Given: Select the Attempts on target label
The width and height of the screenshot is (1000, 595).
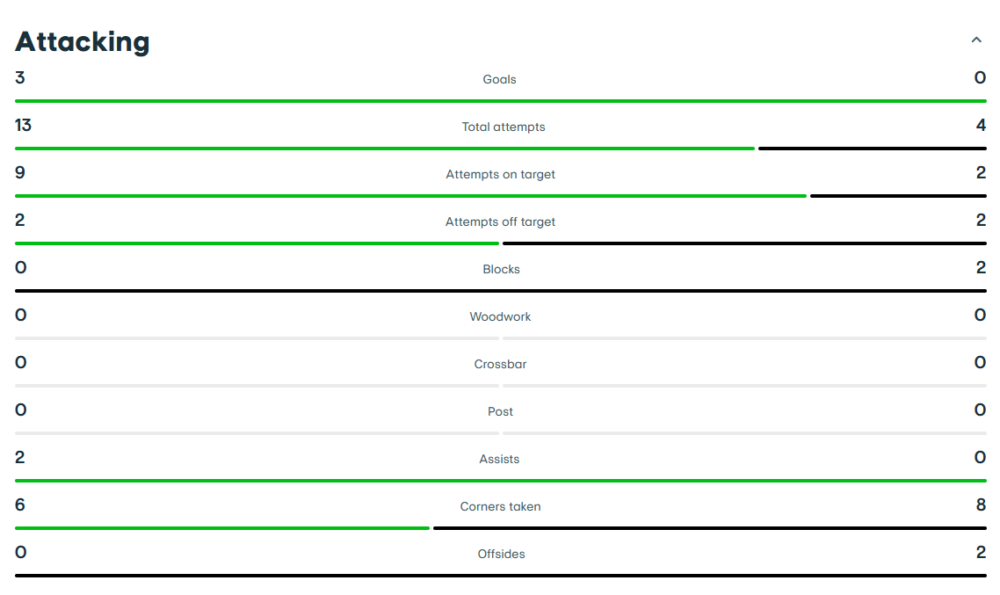Looking at the screenshot, I should tap(500, 174).
